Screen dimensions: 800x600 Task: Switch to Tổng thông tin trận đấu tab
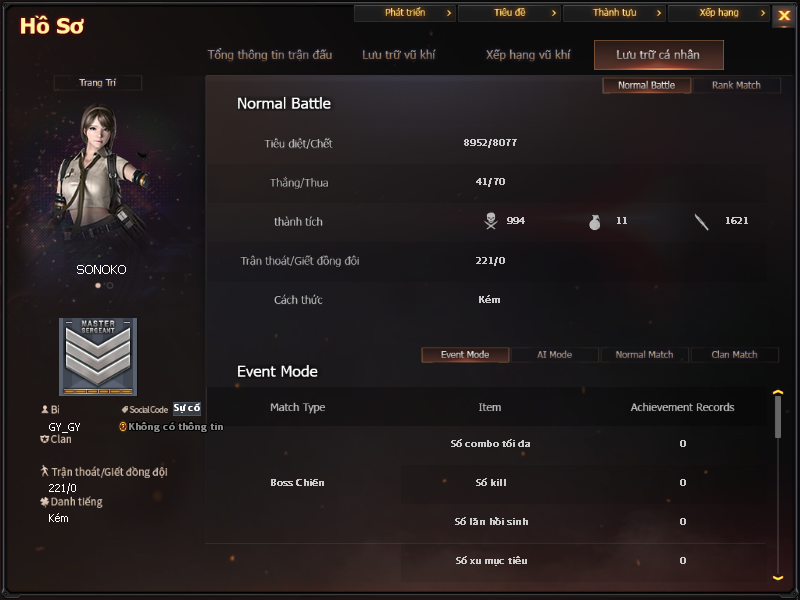[269, 55]
